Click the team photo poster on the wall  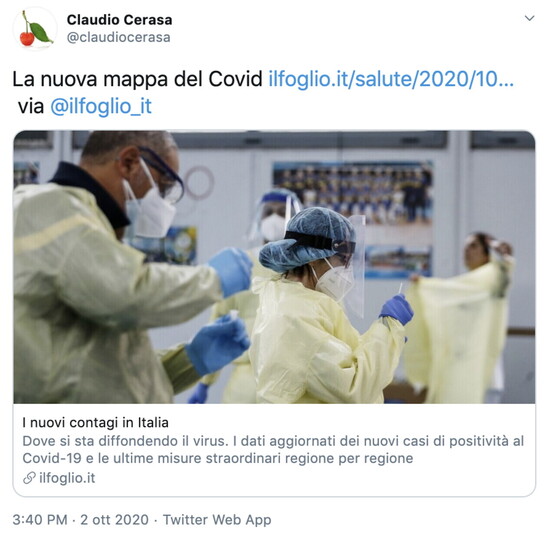click(353, 193)
